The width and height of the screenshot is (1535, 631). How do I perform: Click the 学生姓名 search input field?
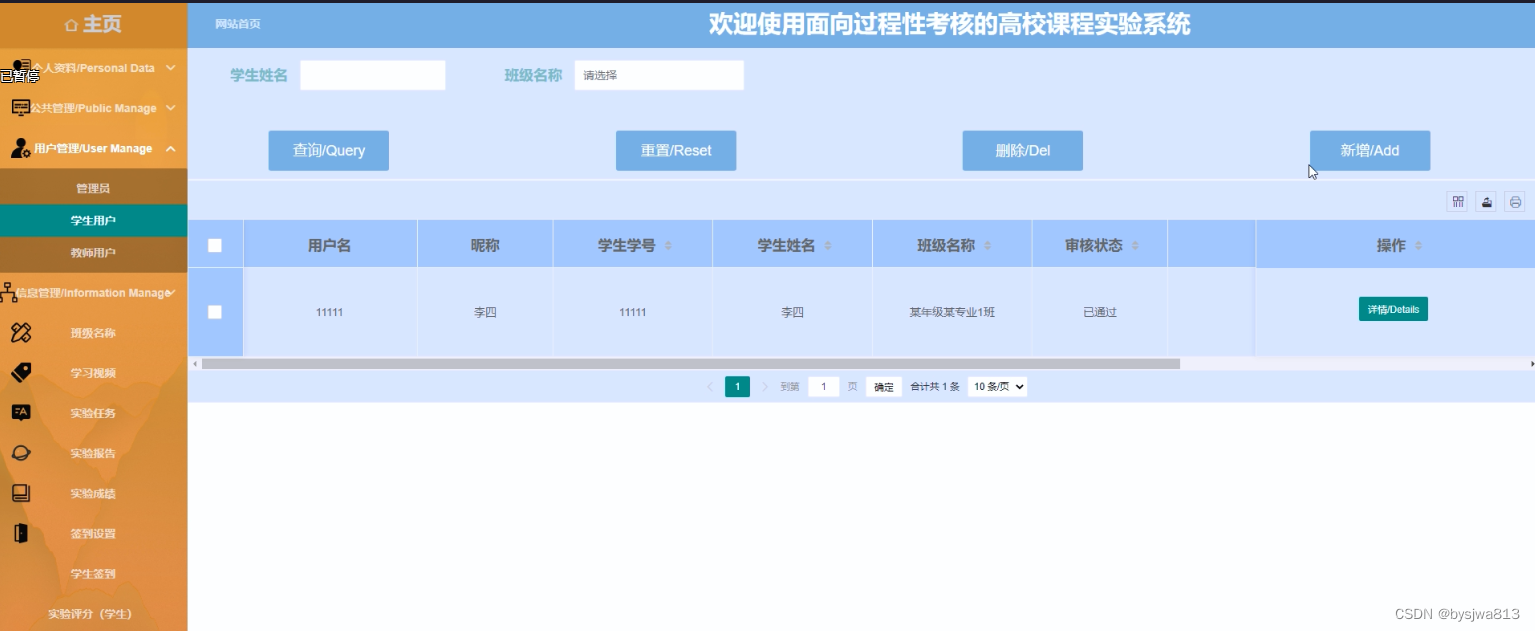pyautogui.click(x=373, y=75)
